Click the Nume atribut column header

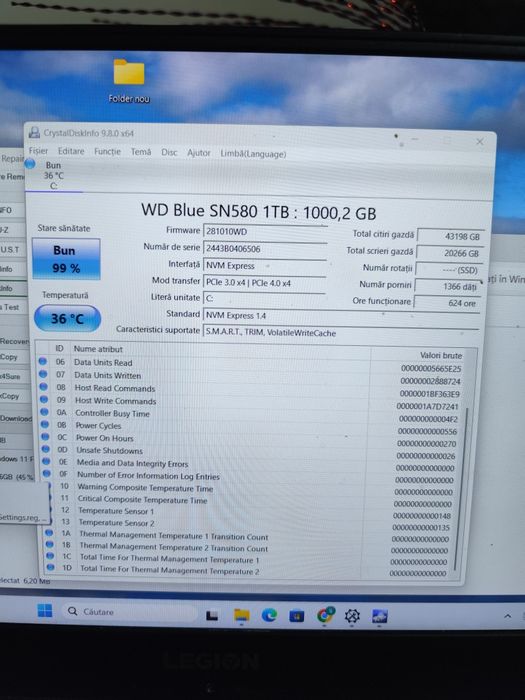click(x=98, y=349)
